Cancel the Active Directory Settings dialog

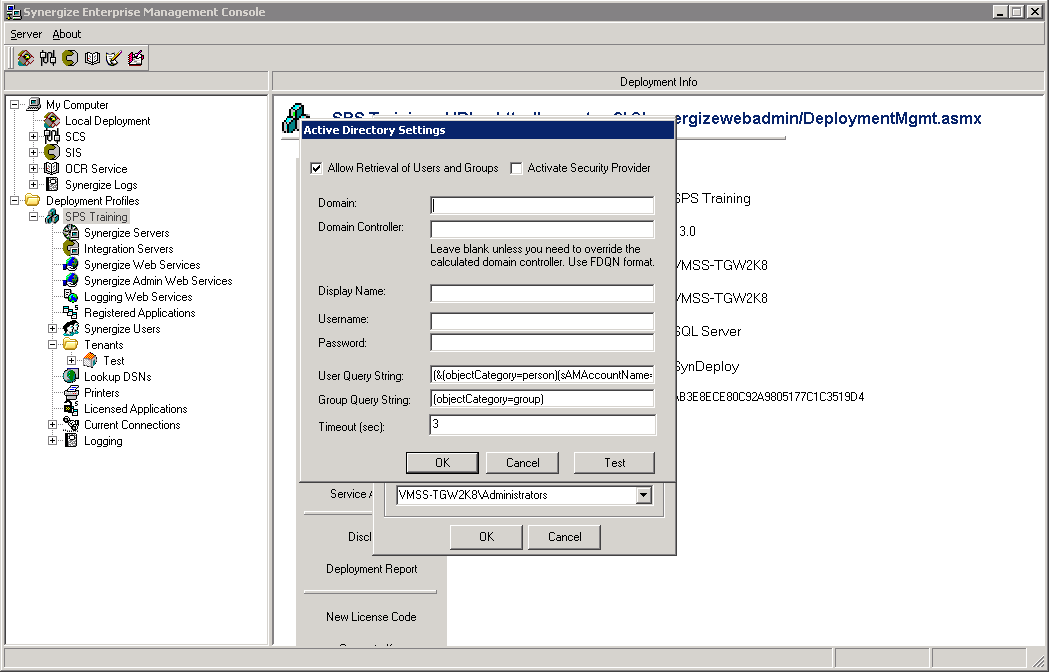tap(522, 463)
